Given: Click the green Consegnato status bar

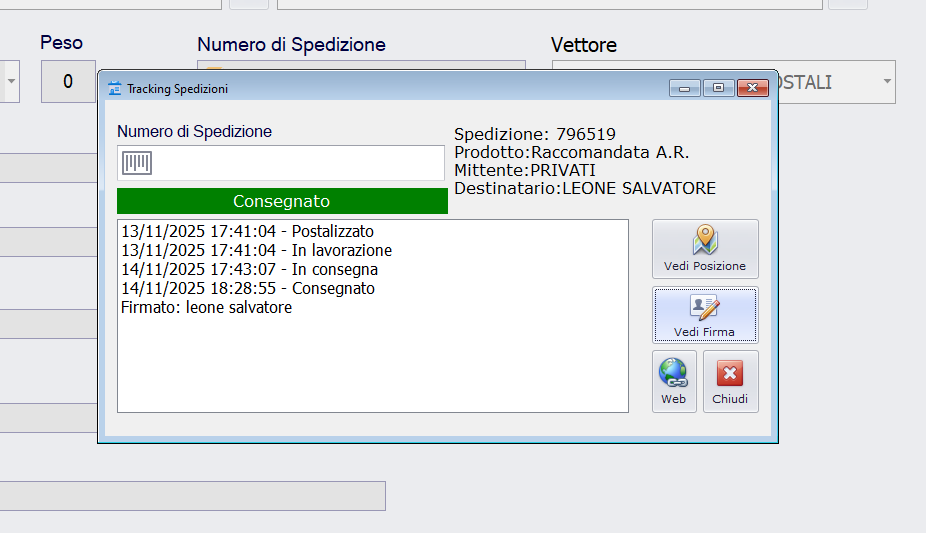Looking at the screenshot, I should (282, 201).
